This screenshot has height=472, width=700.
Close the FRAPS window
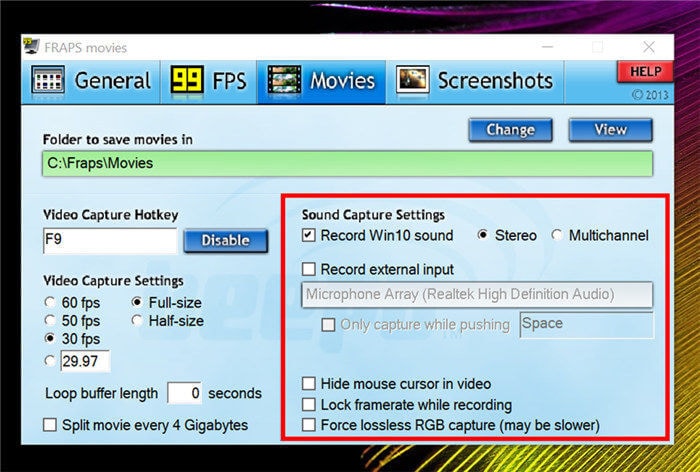pos(649,46)
